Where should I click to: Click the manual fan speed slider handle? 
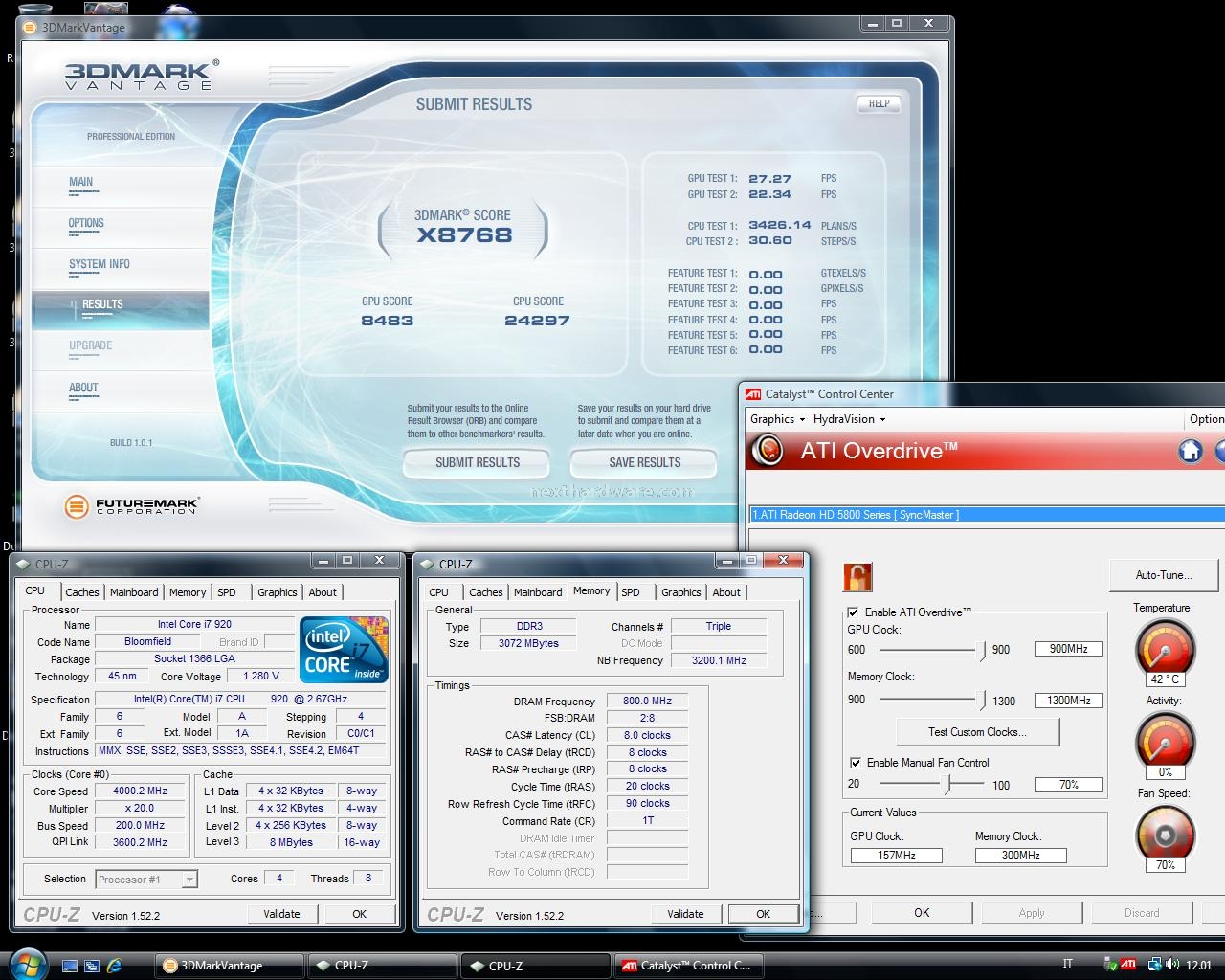(948, 785)
